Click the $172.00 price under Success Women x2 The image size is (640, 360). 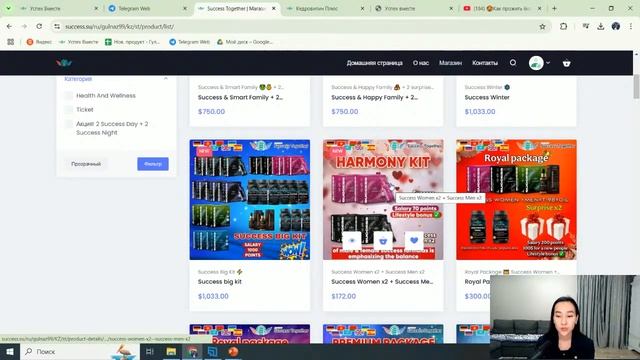pos(344,296)
